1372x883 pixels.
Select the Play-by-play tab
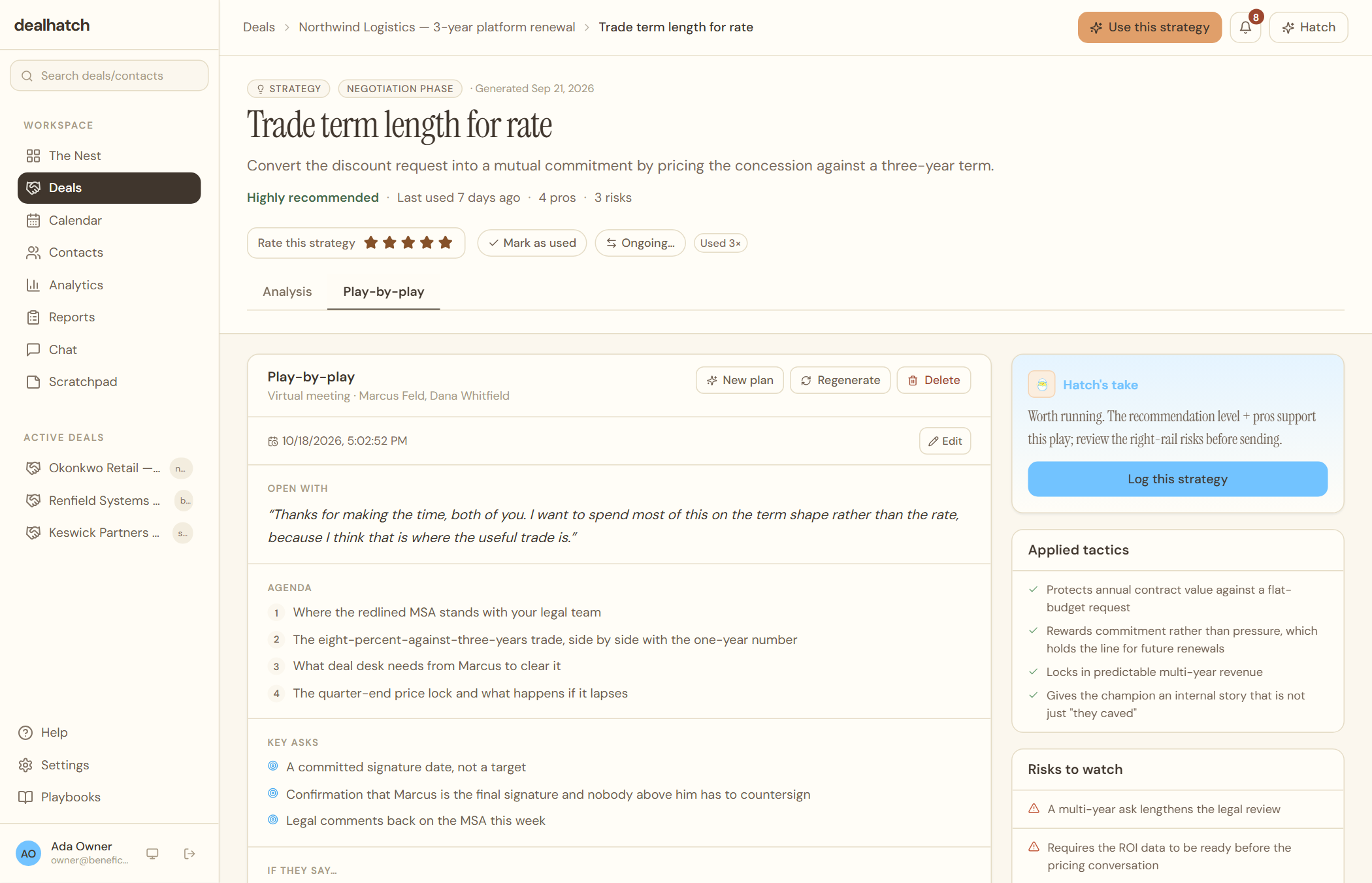(384, 292)
